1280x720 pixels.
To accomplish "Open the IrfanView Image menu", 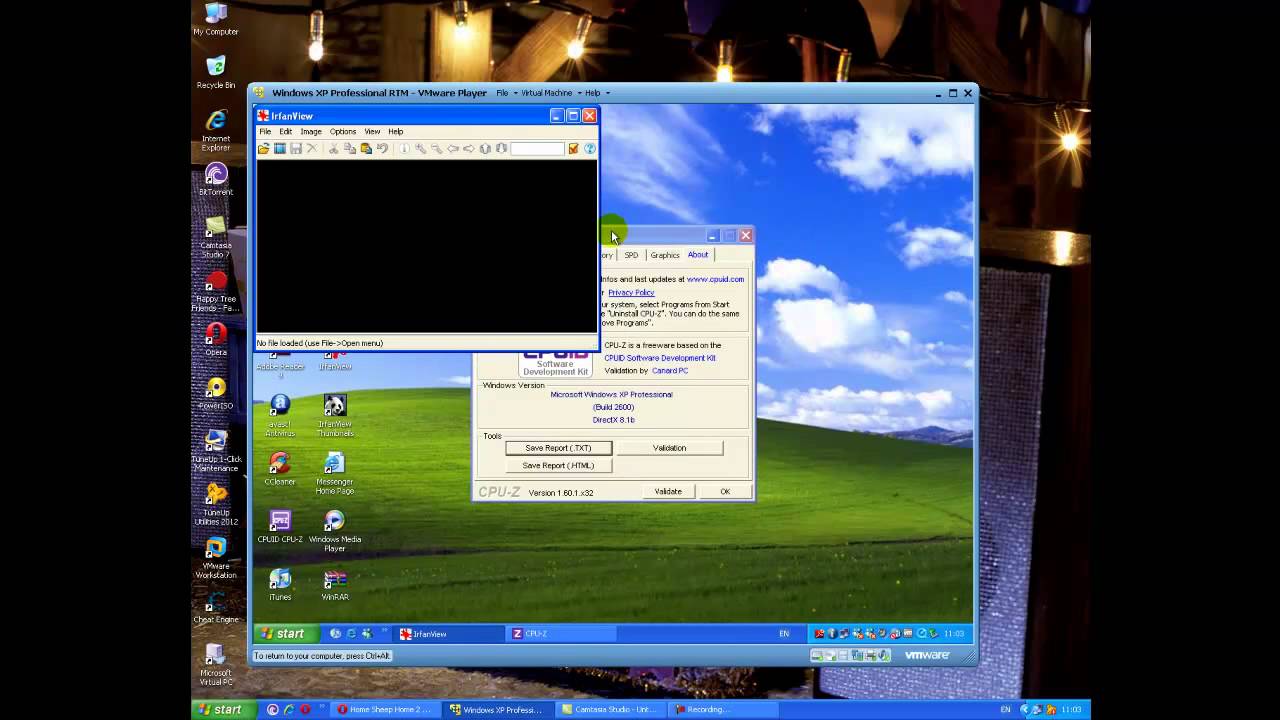I will [x=311, y=131].
